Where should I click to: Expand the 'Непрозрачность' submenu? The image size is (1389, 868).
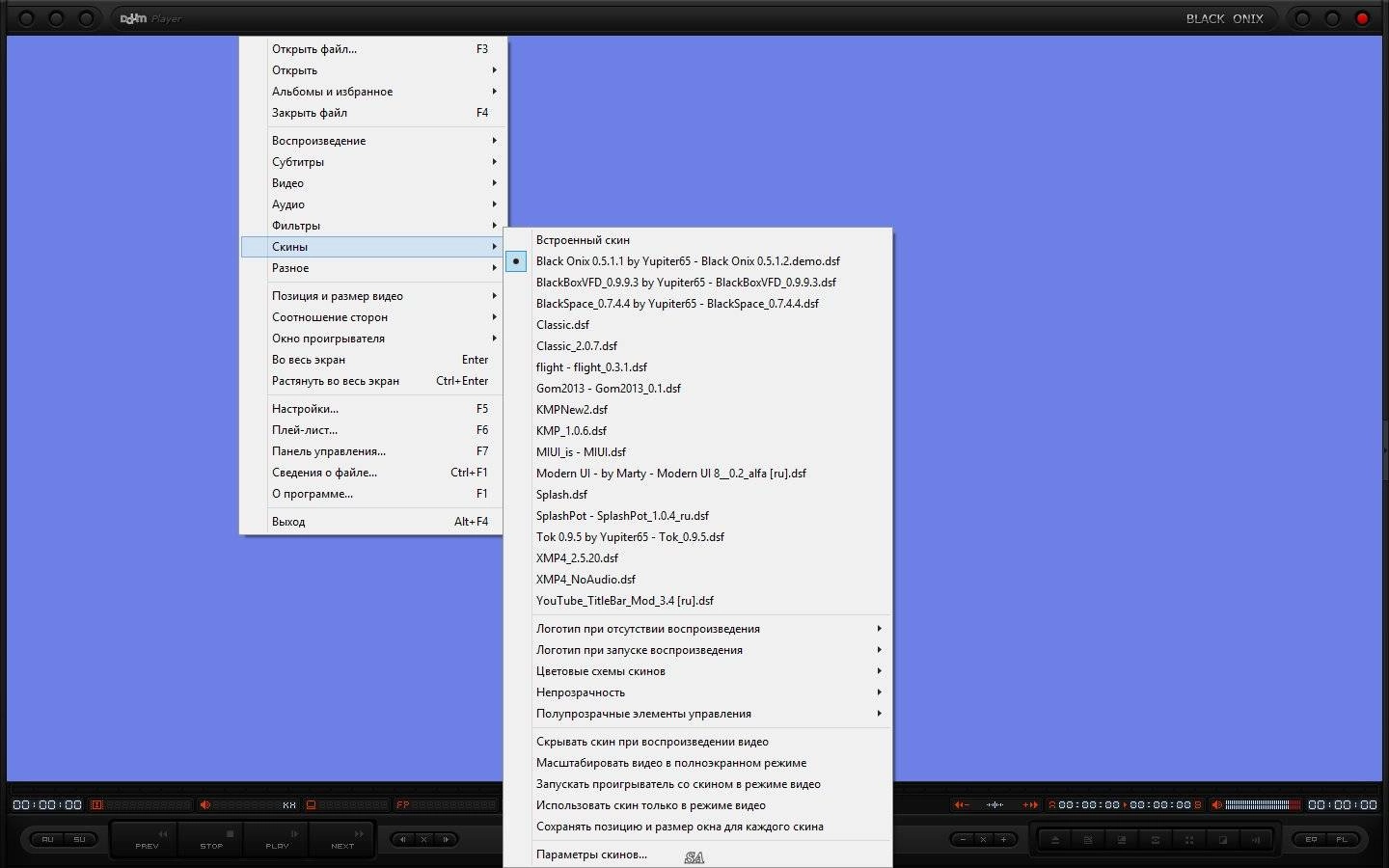click(x=697, y=692)
